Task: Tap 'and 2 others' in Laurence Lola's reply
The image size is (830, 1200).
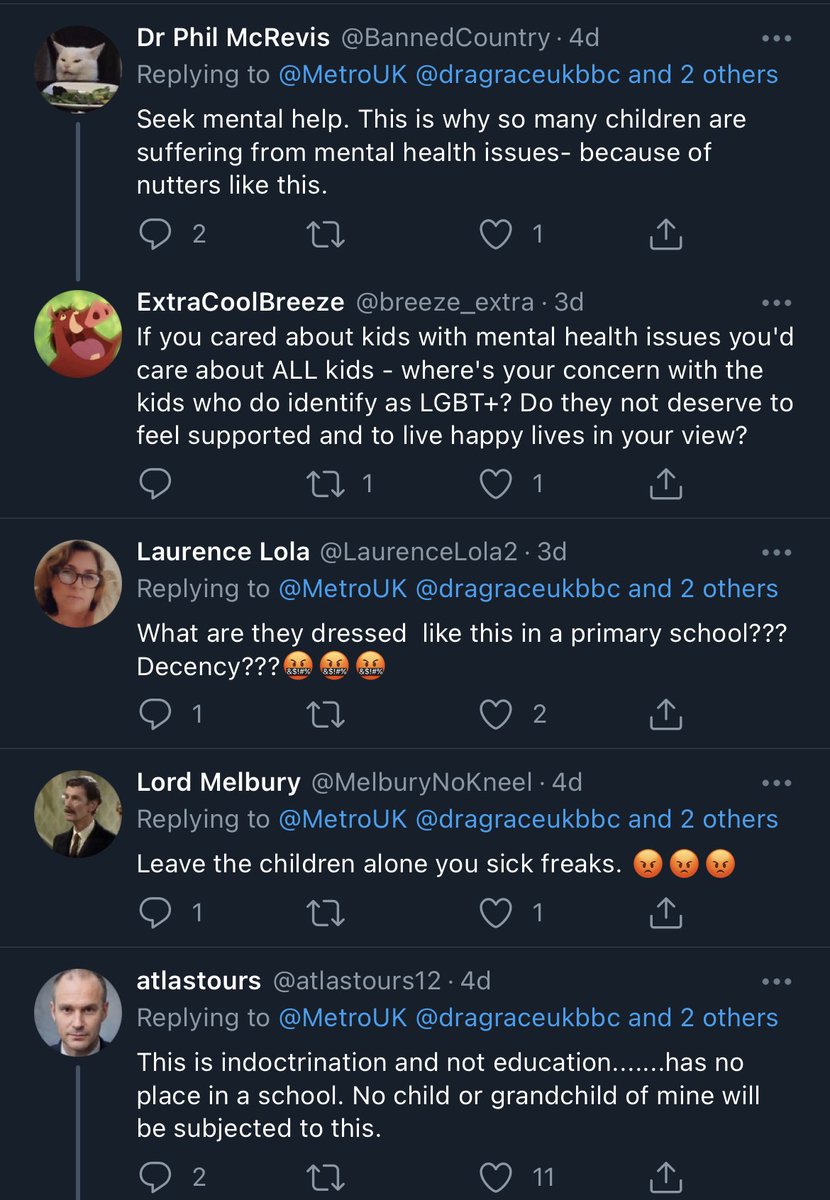Action: pyautogui.click(x=703, y=589)
